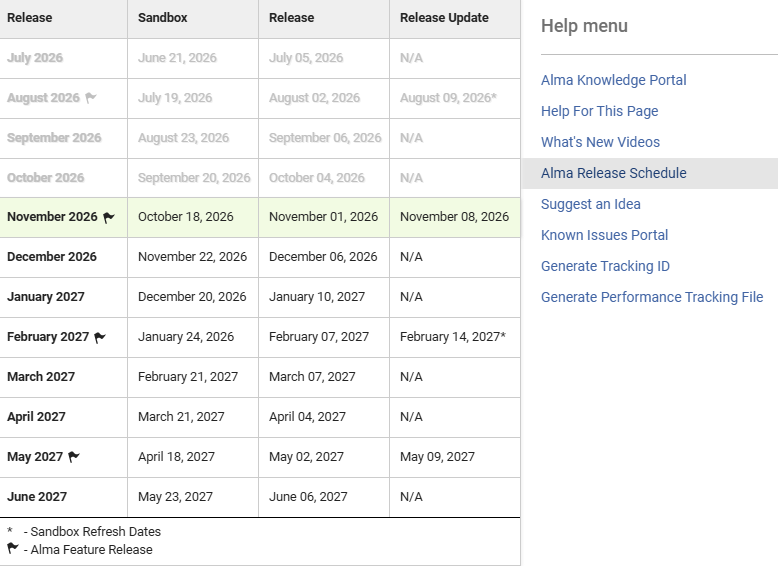Click the September 20, 2026 sandbox date
Image resolution: width=778 pixels, height=566 pixels.
pos(194,178)
